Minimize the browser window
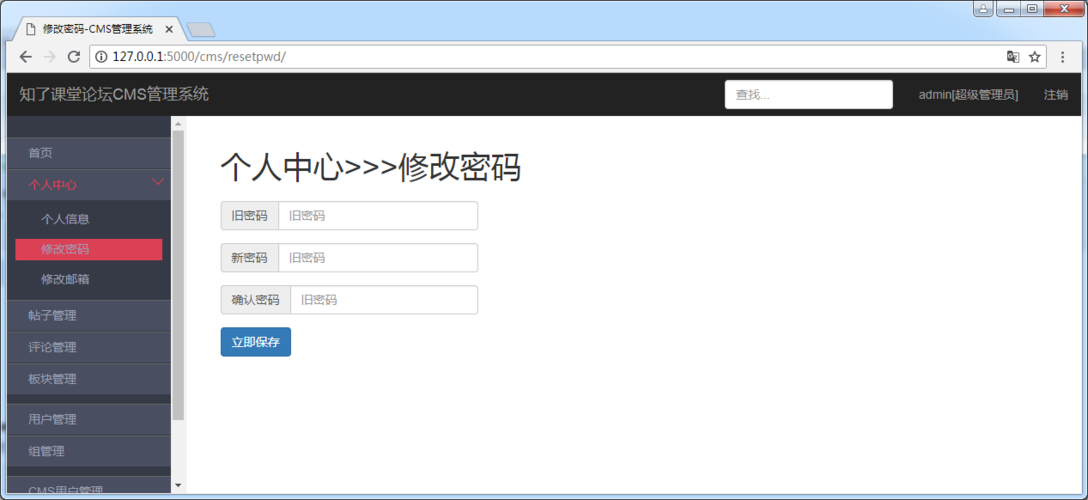Screen dimensions: 1088x500 click(1008, 8)
